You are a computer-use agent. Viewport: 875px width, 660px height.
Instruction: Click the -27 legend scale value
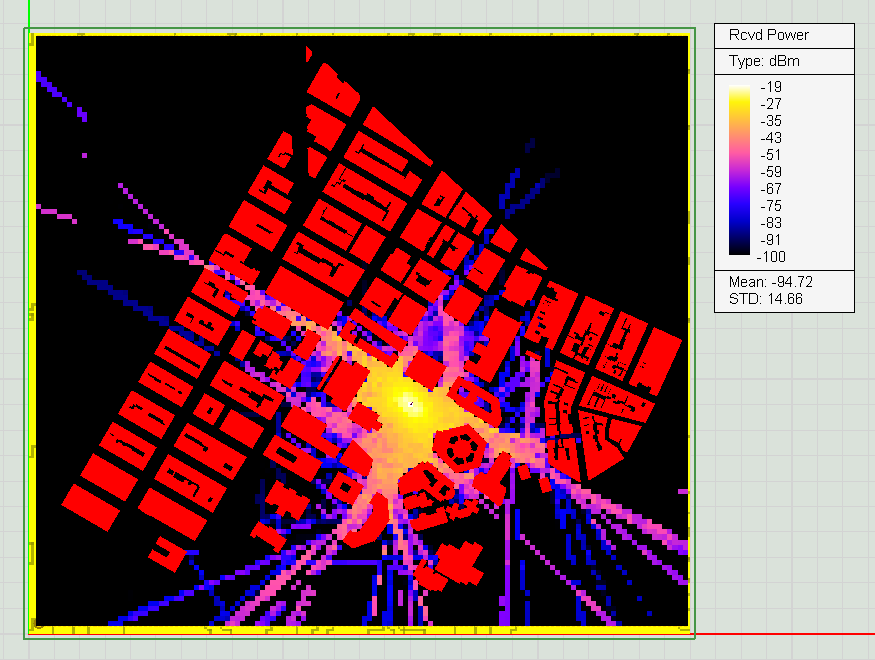[771, 104]
